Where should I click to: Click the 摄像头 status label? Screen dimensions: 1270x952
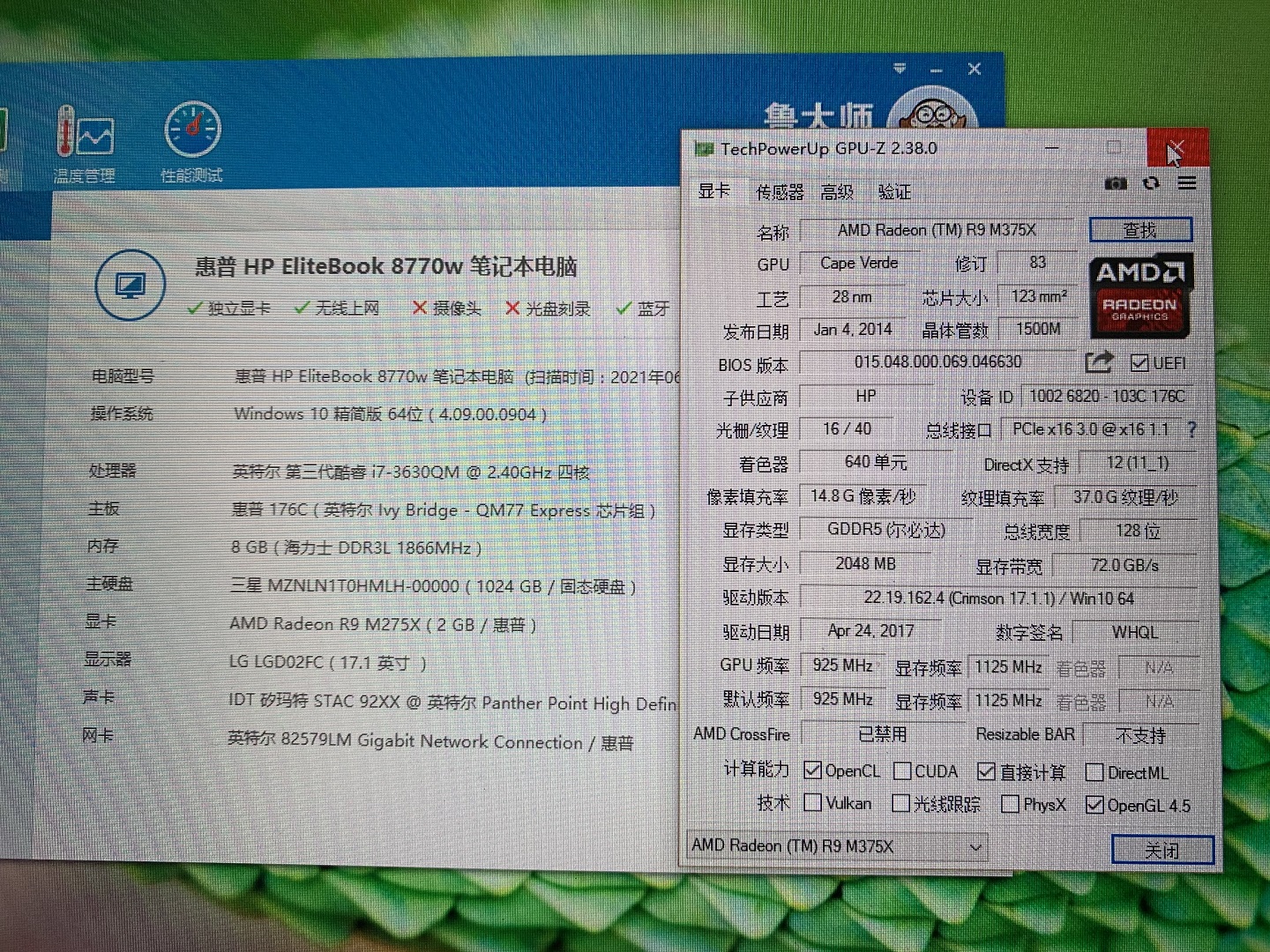pos(456,308)
